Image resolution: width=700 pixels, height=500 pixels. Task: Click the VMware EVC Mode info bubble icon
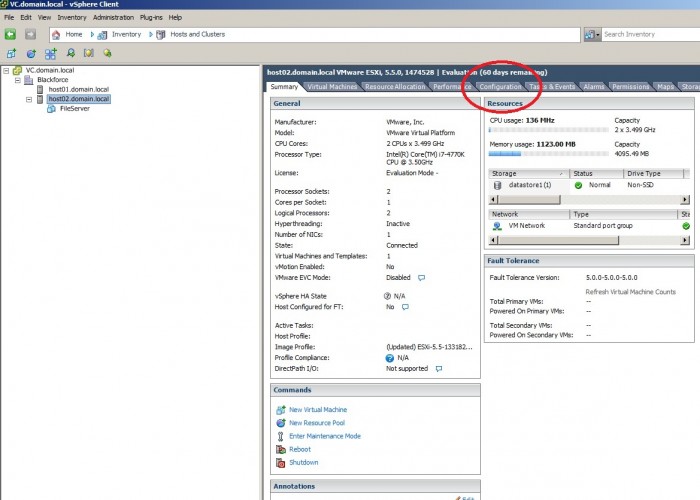click(421, 278)
